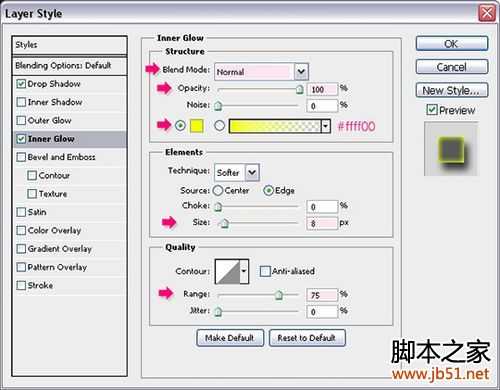500x390 pixels.
Task: Enable the Stroke checkbox
Action: point(21,285)
